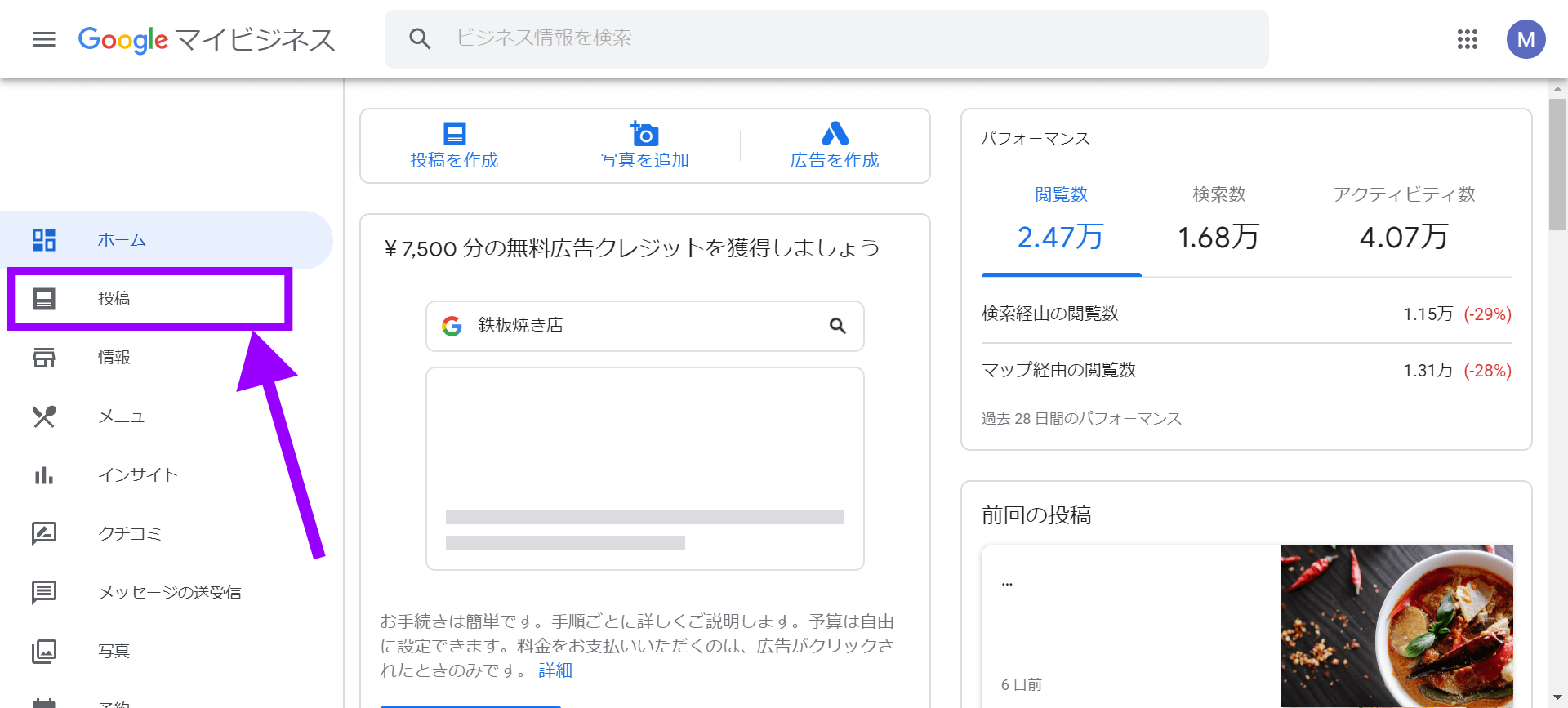Go to ホーム in the sidebar
Viewport: 1568px width, 708px height.
click(122, 240)
